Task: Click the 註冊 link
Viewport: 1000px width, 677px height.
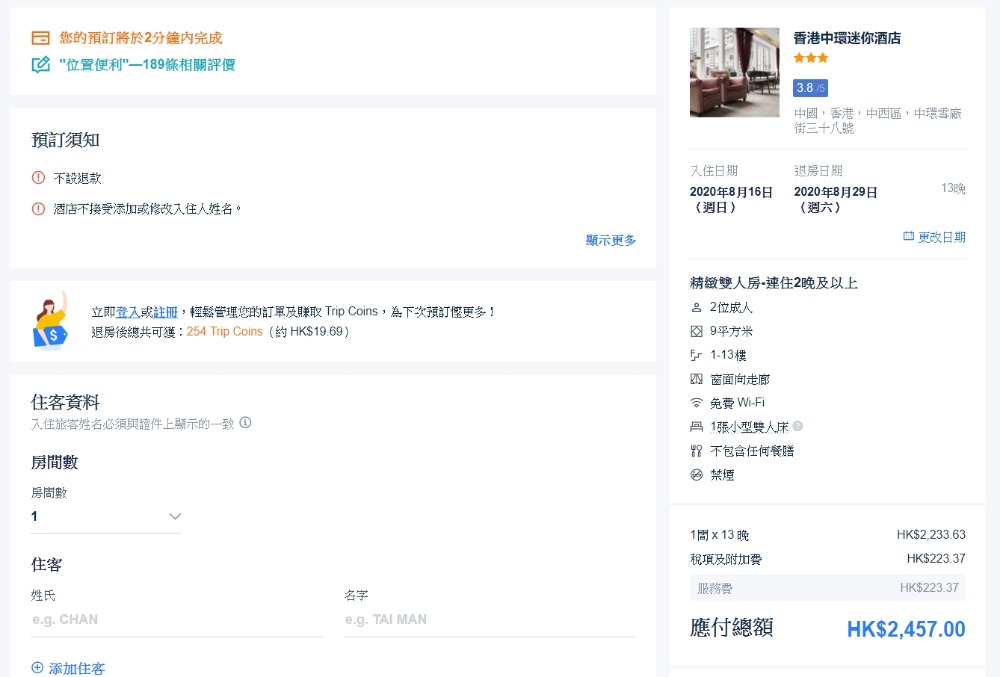Action: [x=165, y=312]
